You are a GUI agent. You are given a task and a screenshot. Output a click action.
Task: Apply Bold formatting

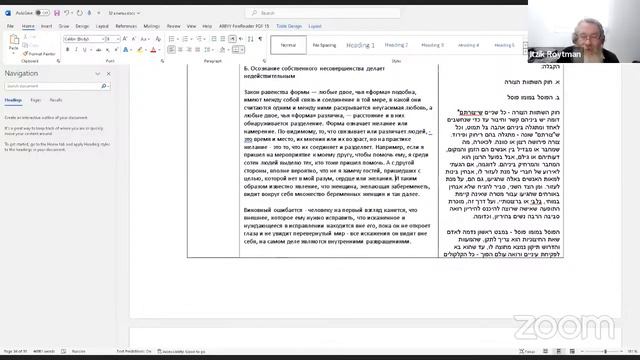click(67, 50)
